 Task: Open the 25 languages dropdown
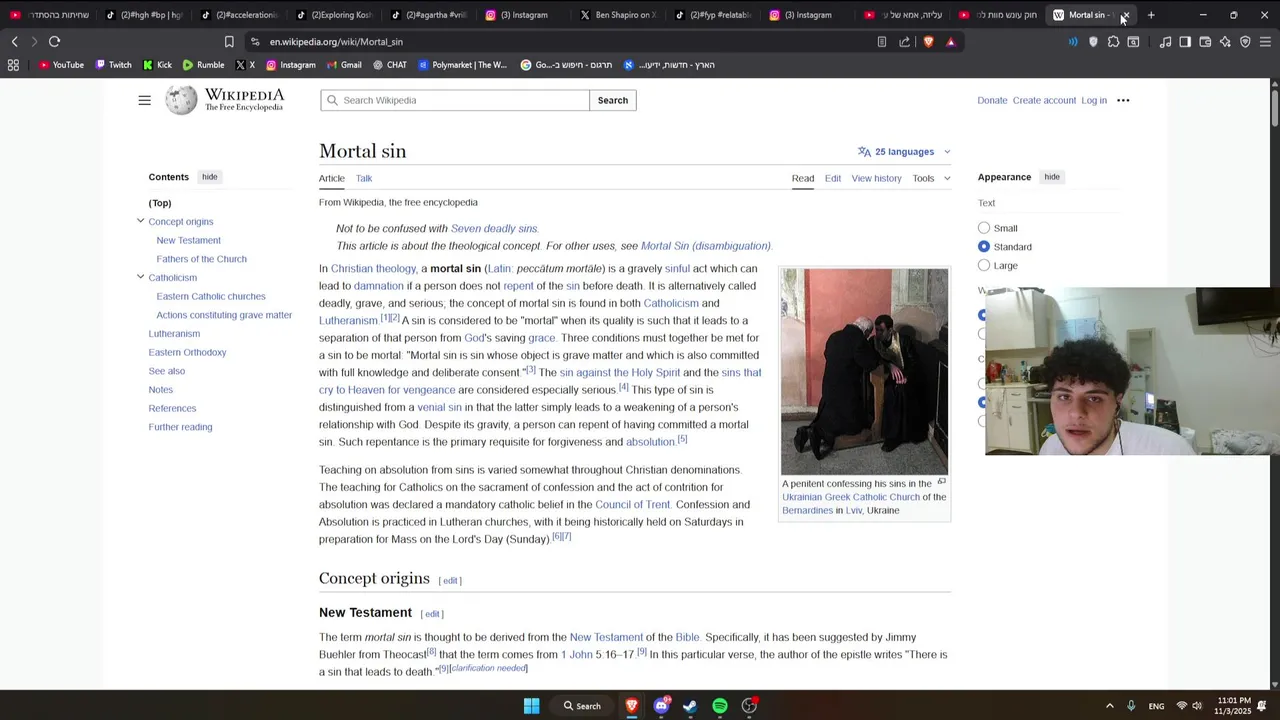click(x=904, y=152)
